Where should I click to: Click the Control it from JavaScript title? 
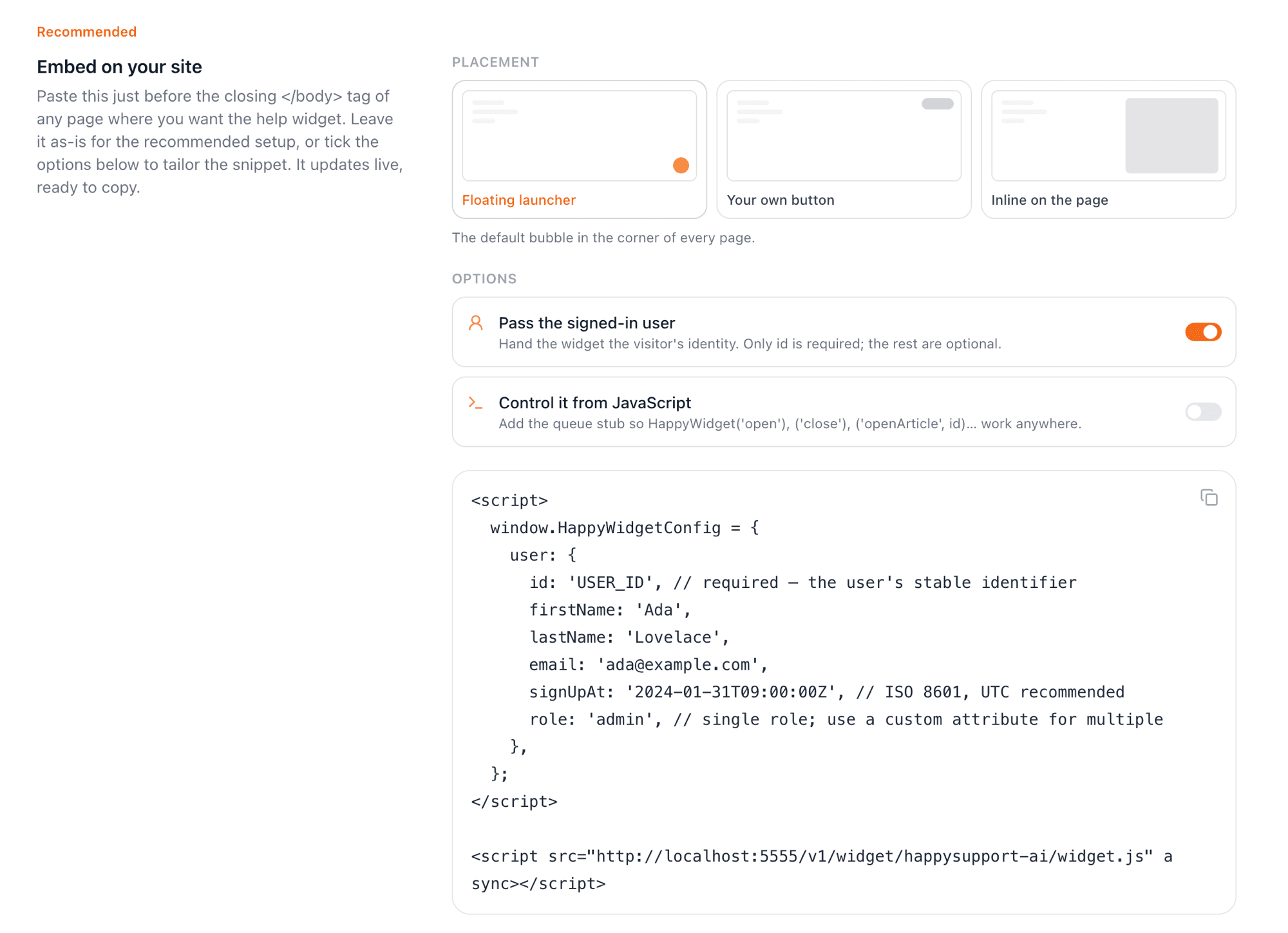(594, 402)
